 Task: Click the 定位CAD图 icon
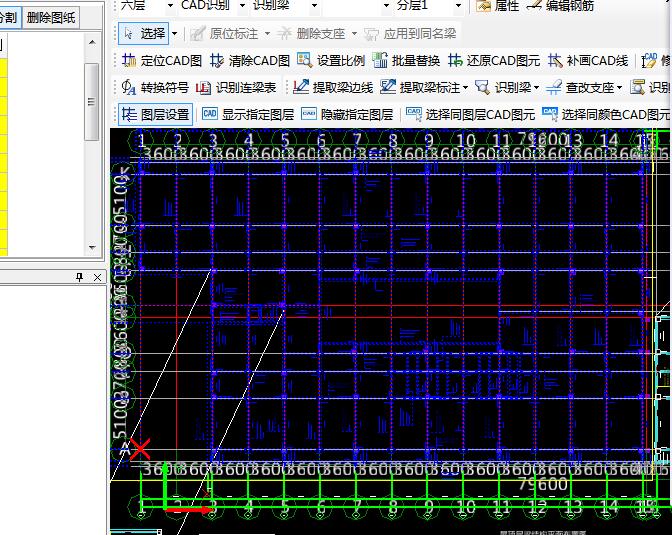[x=129, y=60]
